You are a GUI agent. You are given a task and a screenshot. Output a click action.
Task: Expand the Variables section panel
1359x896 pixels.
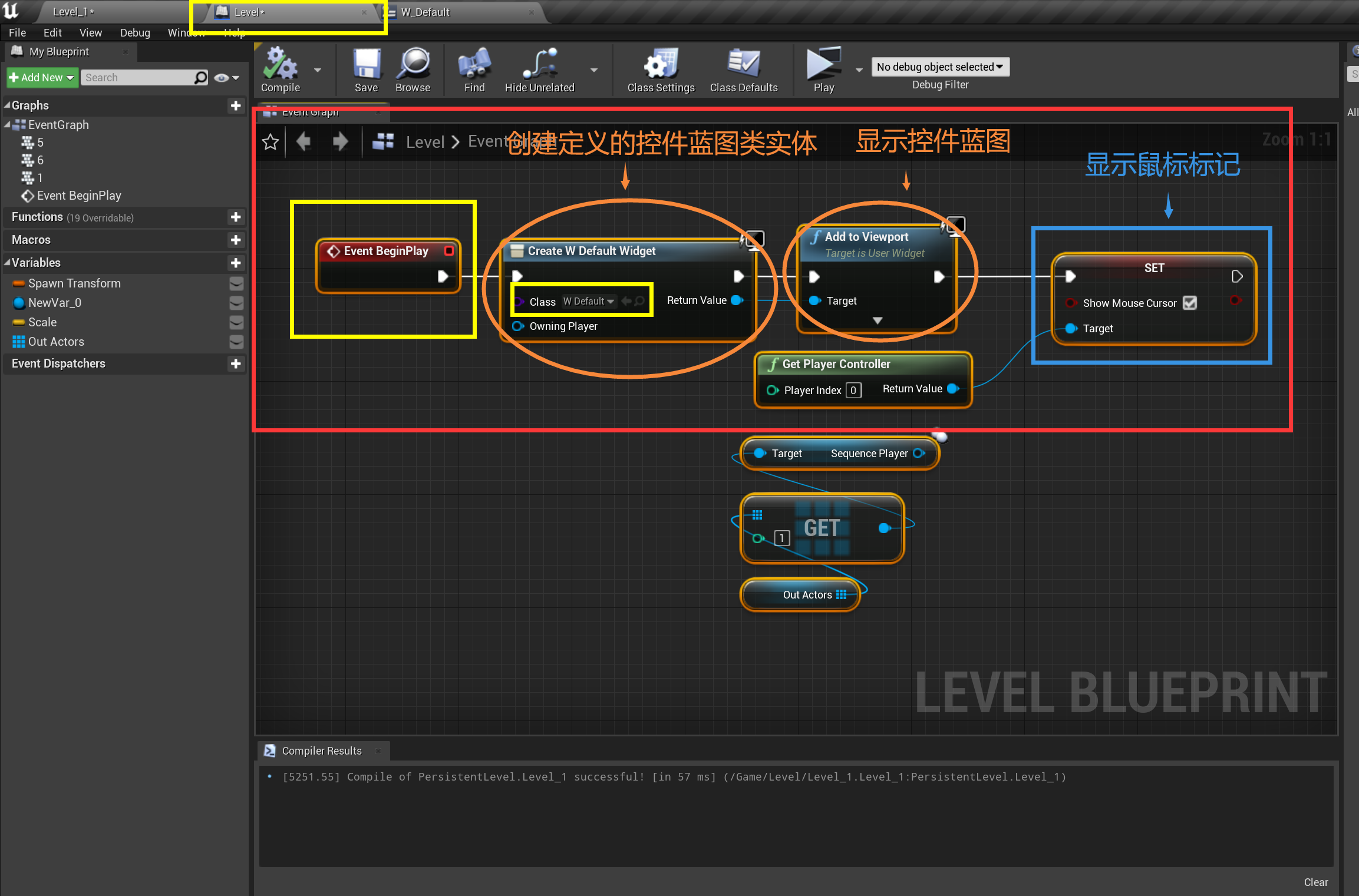(7, 265)
